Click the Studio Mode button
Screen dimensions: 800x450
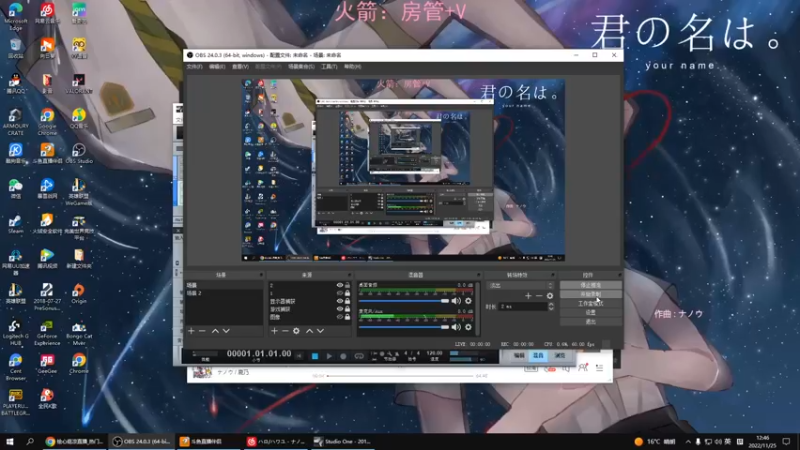pos(591,304)
